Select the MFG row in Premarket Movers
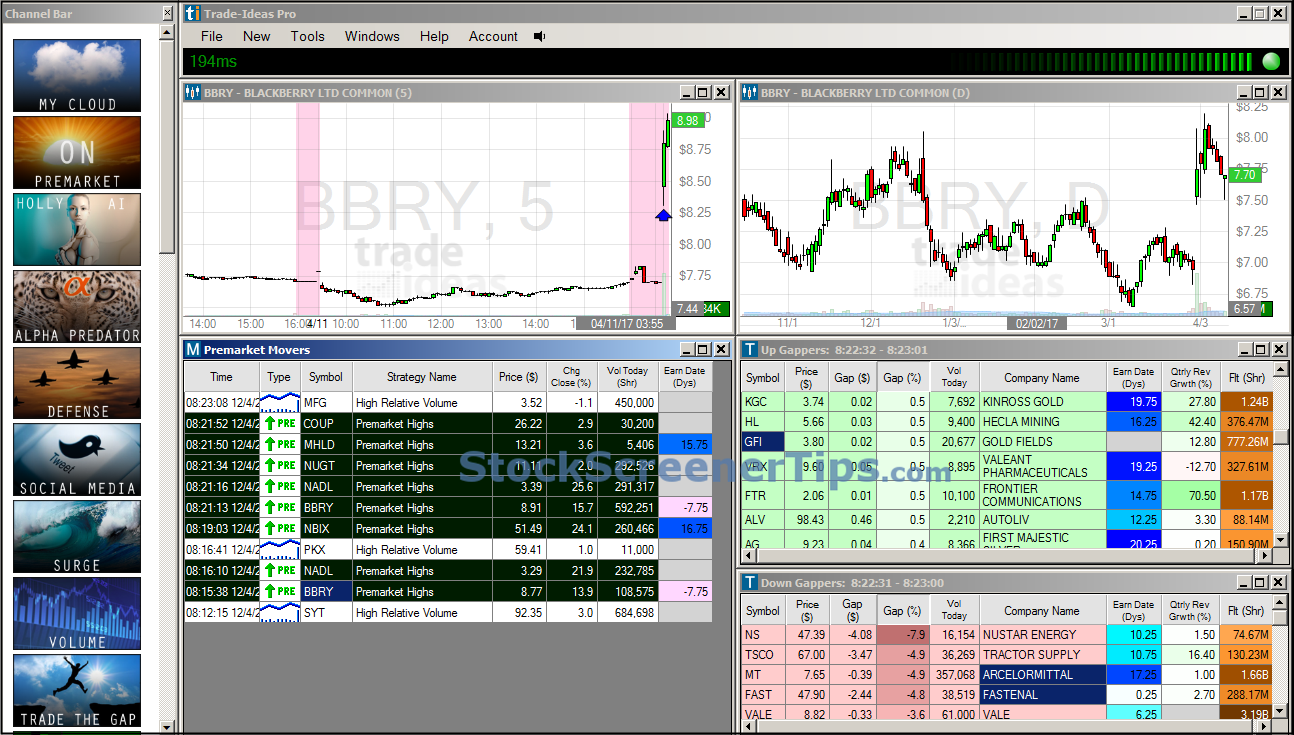1294x735 pixels. [x=448, y=403]
